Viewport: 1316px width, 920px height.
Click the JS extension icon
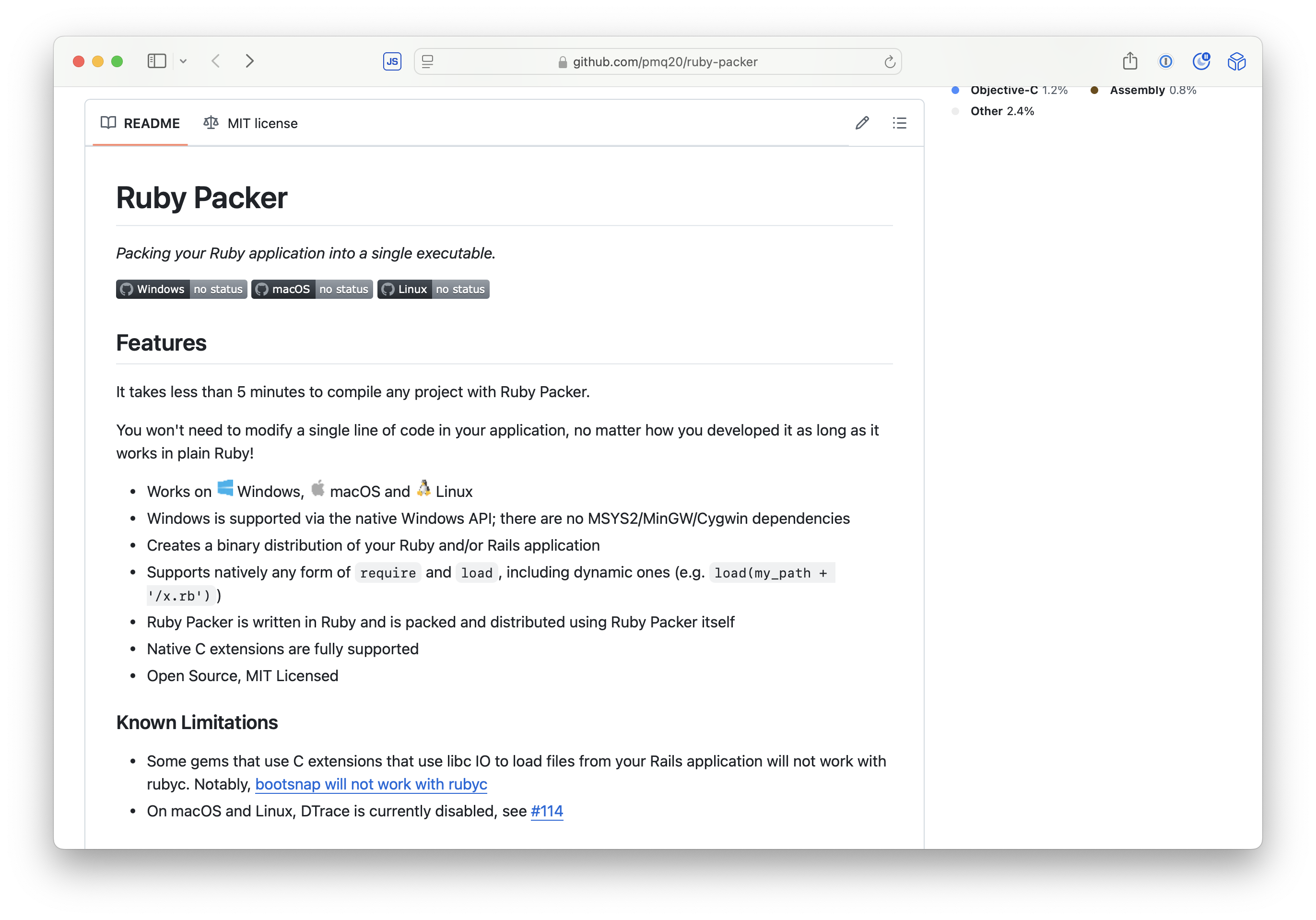392,61
